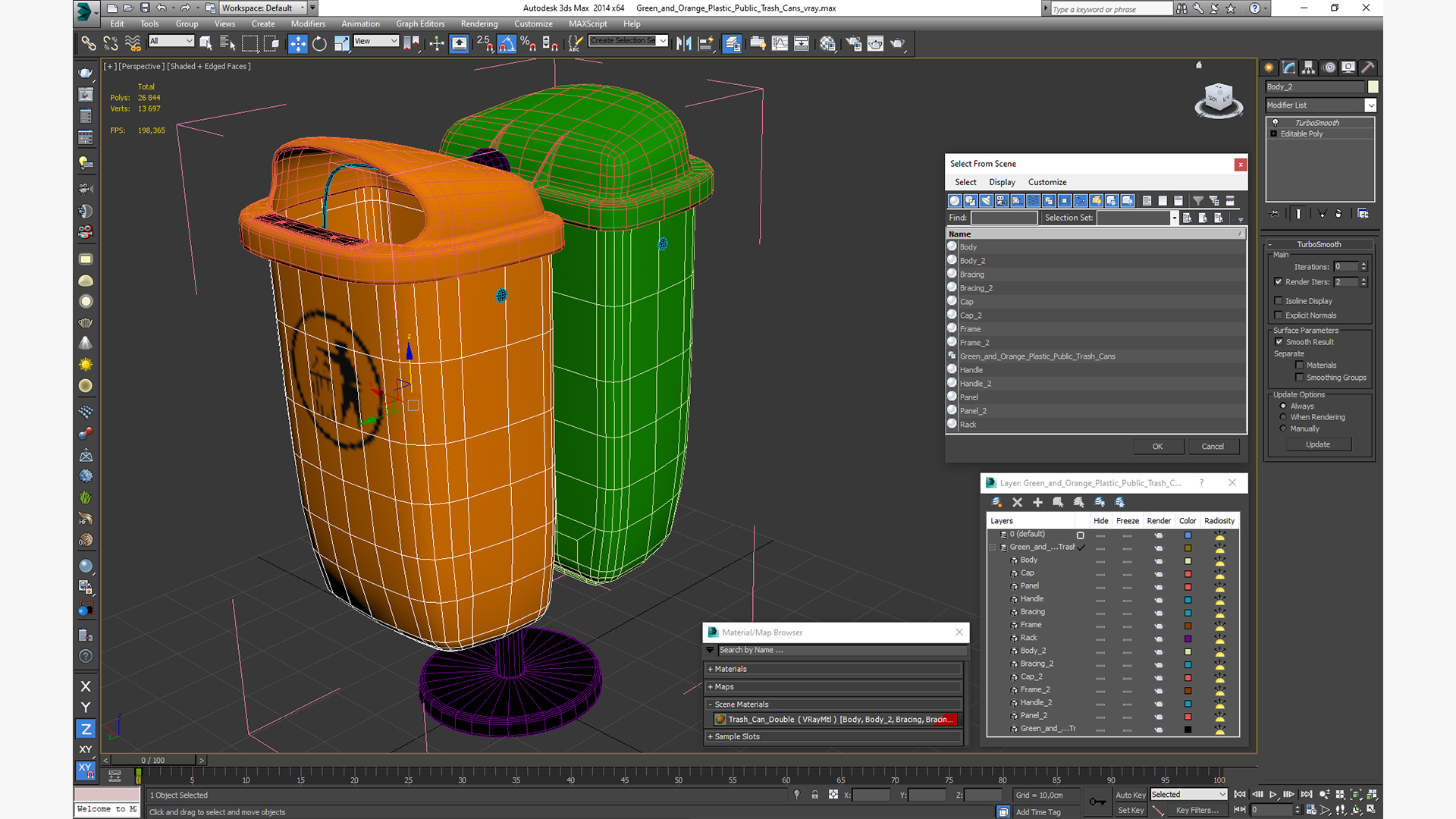Open the Graph Editors menu

419,24
